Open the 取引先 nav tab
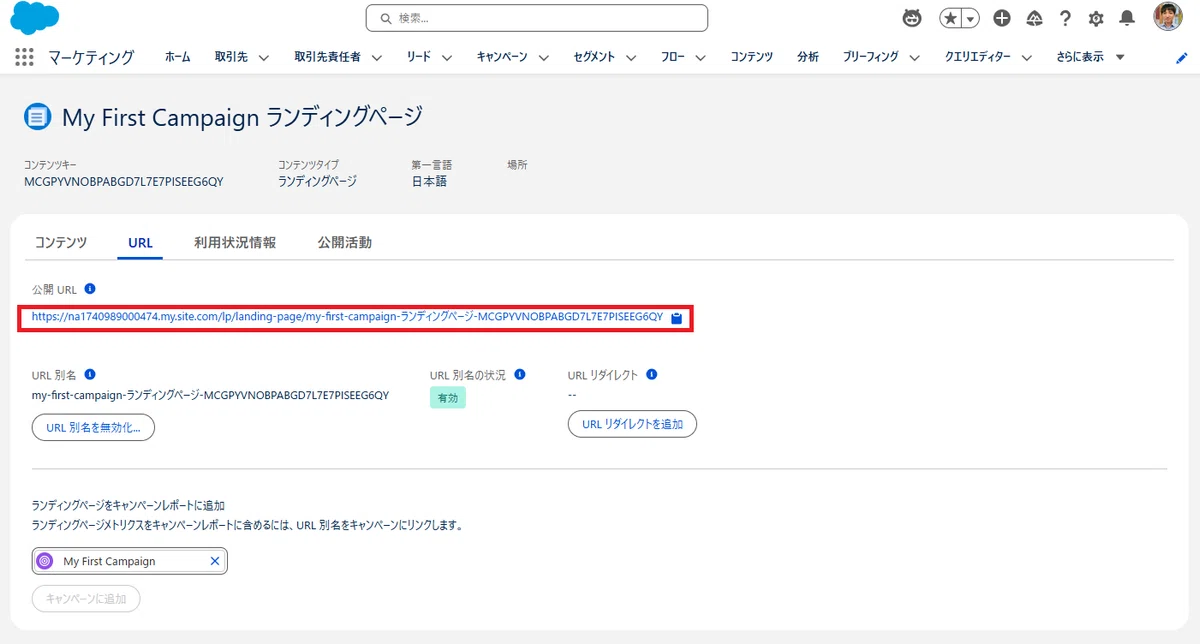Image resolution: width=1200 pixels, height=644 pixels. (232, 57)
